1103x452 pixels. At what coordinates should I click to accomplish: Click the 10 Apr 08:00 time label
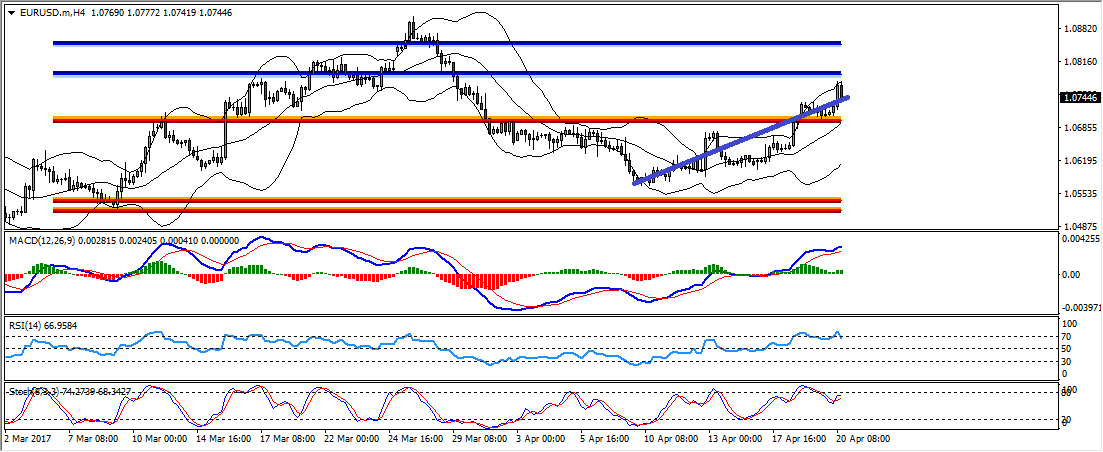coord(670,440)
